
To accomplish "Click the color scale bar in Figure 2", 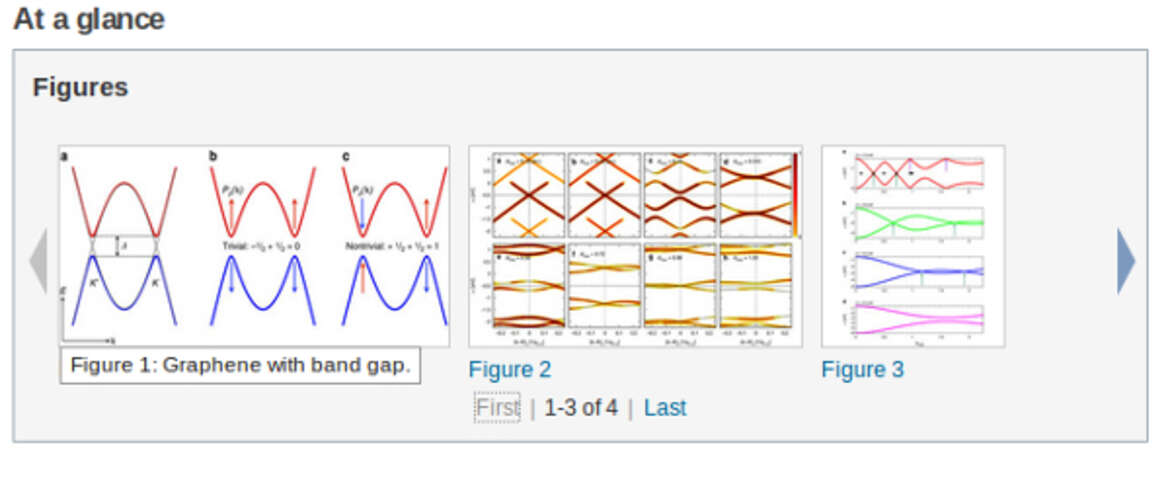I will pyautogui.click(x=795, y=195).
